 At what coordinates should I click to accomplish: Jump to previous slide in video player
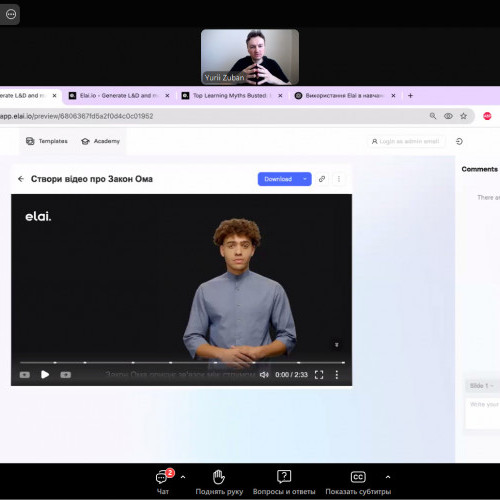tap(25, 375)
